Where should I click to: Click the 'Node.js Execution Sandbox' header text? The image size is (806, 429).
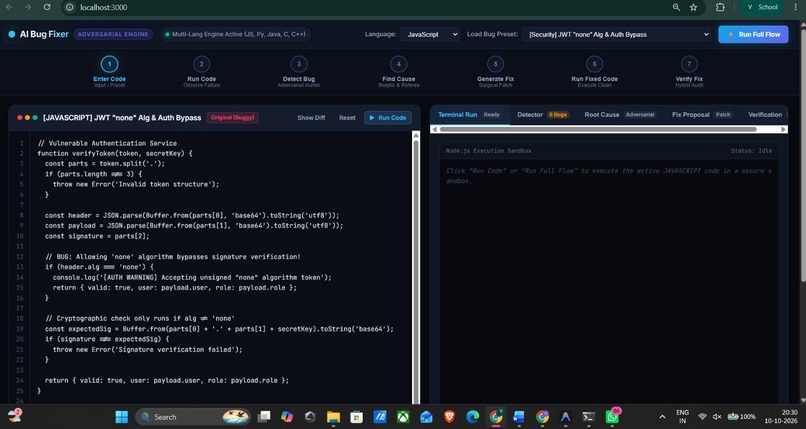[488, 151]
